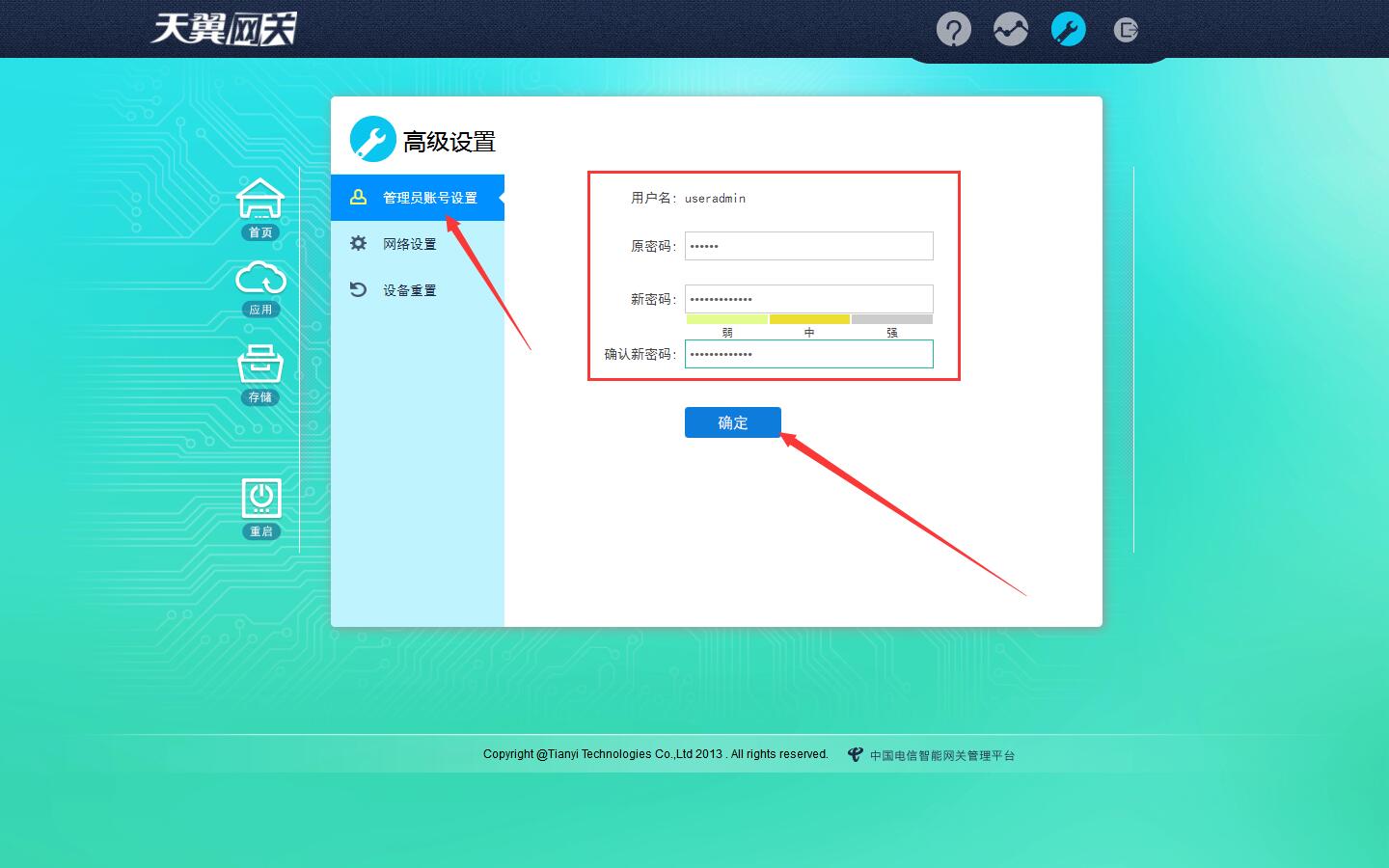This screenshot has height=868, width=1389.
Task: Click the gear icon beside 网络设置
Action: click(358, 243)
